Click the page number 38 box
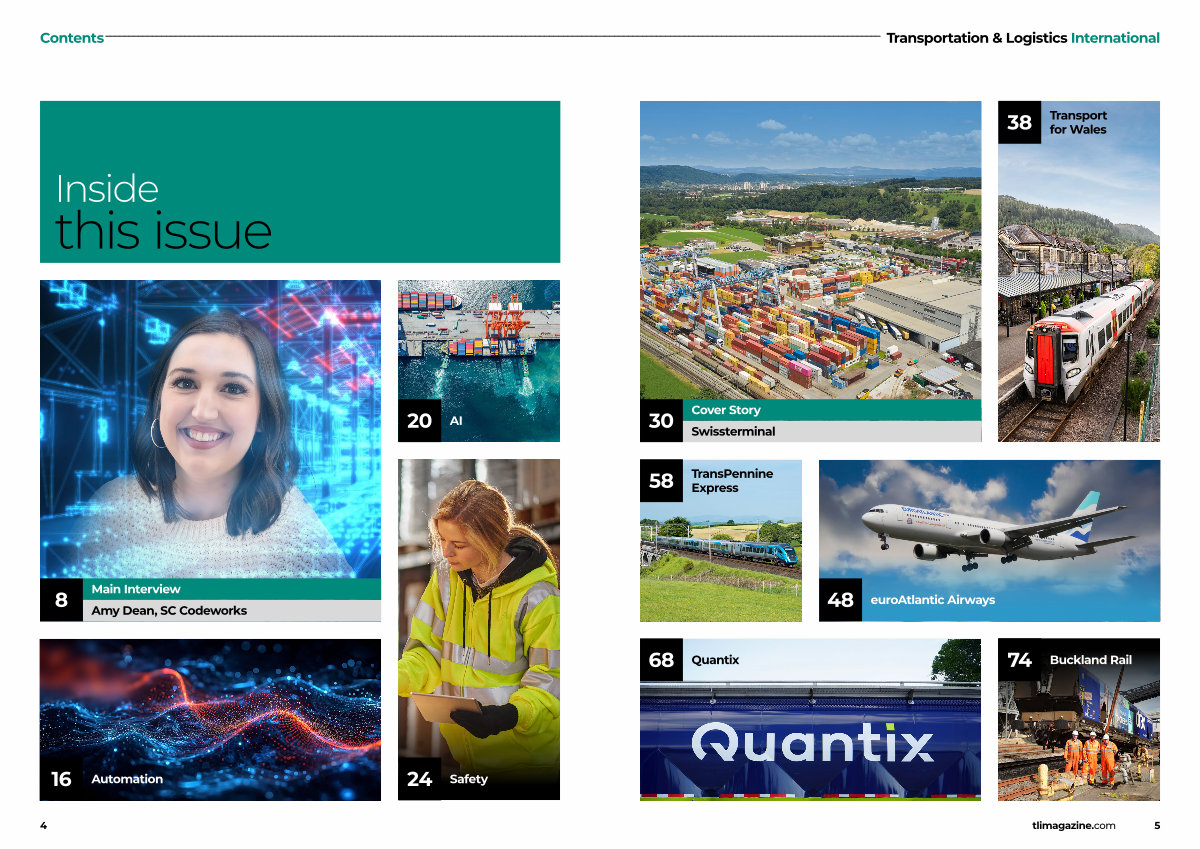This screenshot has height=849, width=1200. tap(1019, 122)
